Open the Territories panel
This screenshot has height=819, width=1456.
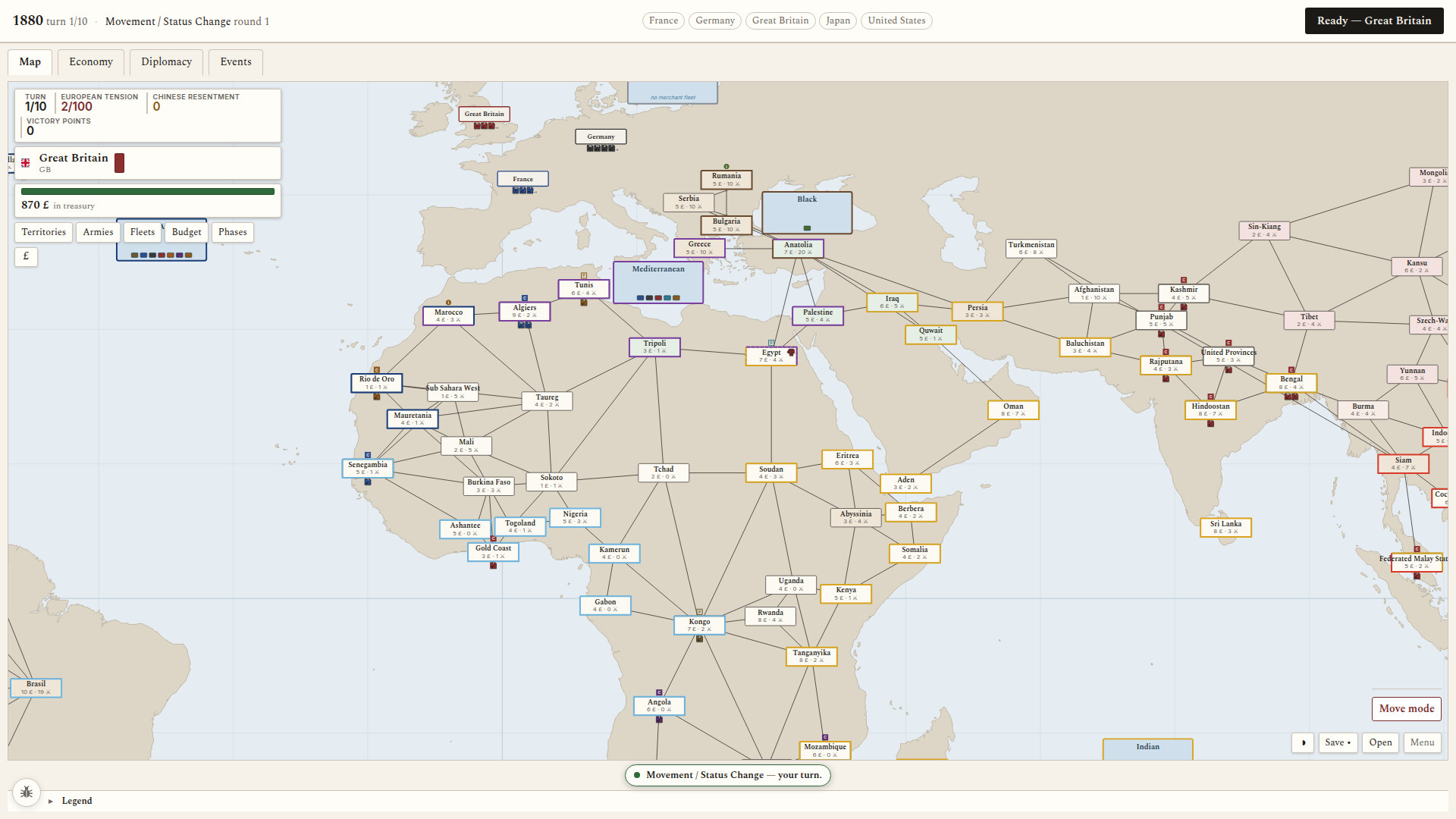(44, 232)
